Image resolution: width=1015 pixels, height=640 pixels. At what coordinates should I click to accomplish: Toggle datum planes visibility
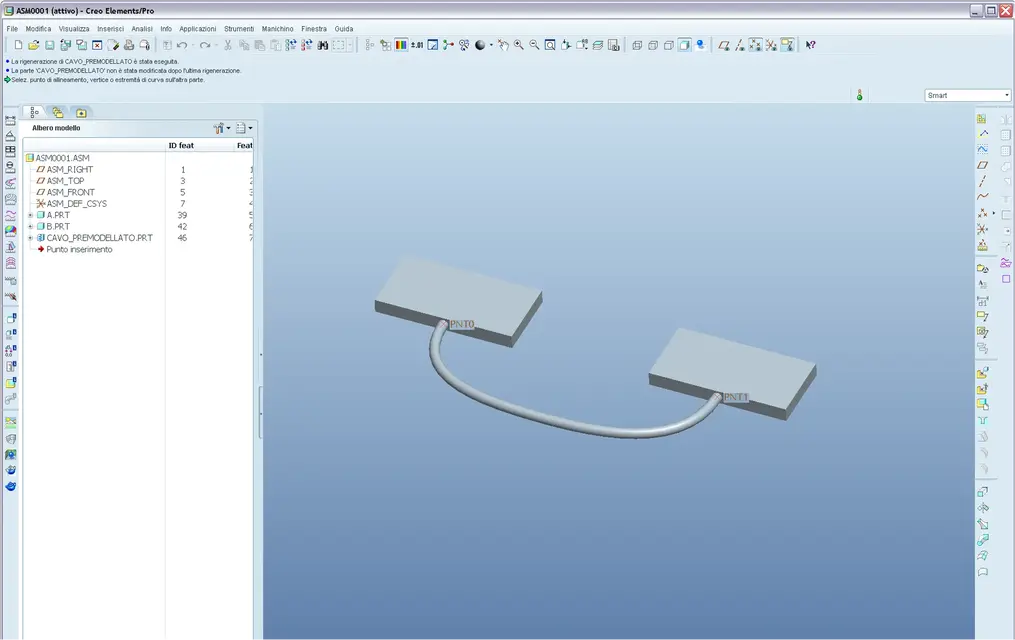pyautogui.click(x=724, y=45)
